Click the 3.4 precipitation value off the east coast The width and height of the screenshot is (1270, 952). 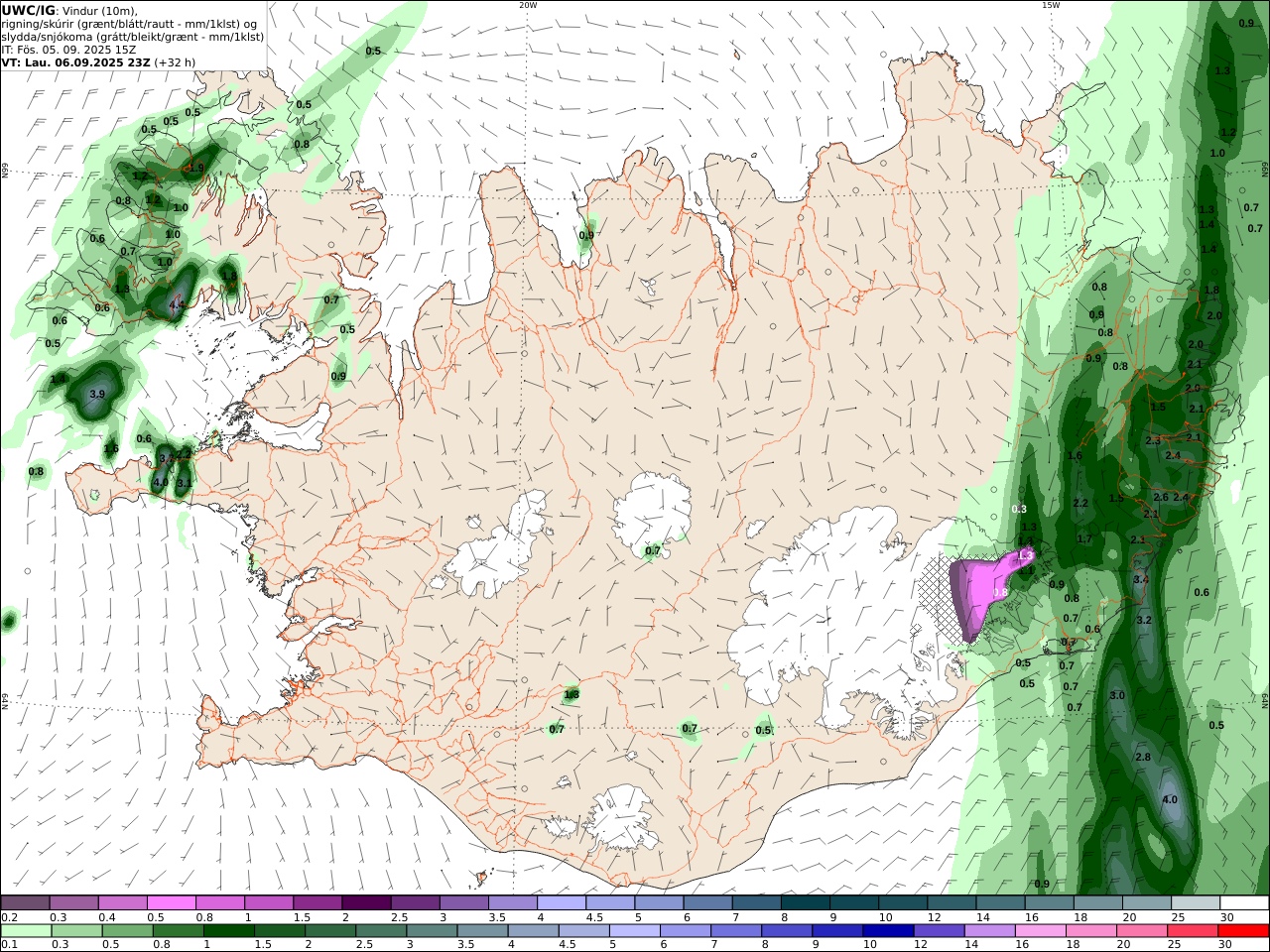coord(1141,579)
